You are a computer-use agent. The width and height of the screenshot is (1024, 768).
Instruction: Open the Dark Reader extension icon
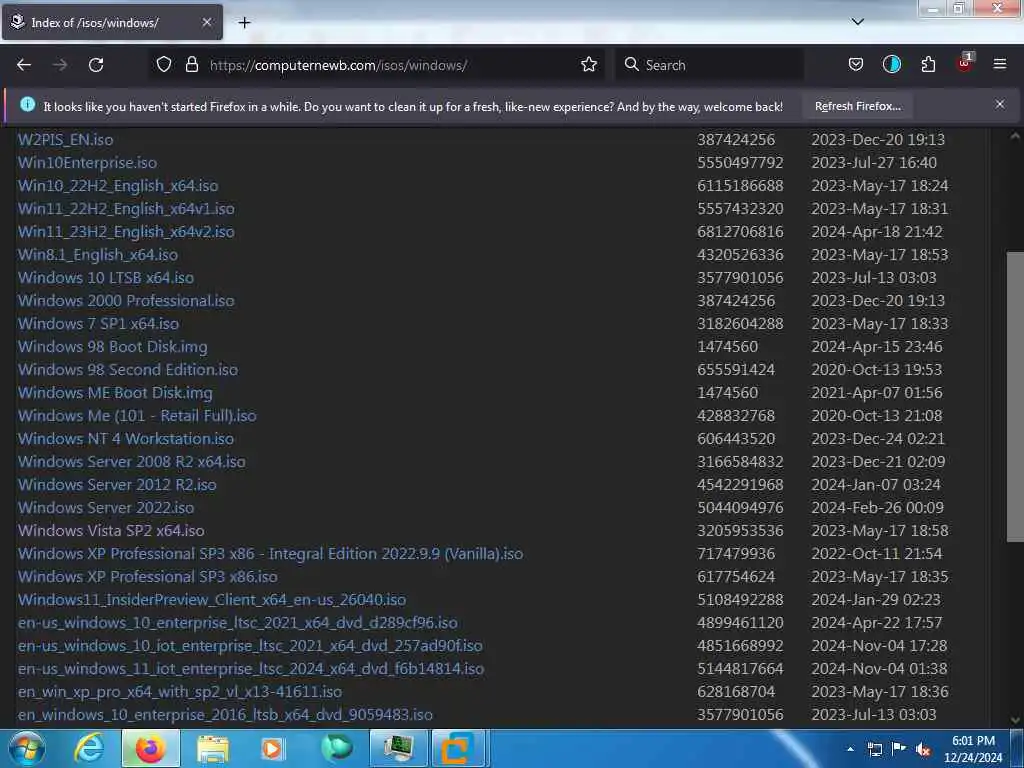pos(891,64)
